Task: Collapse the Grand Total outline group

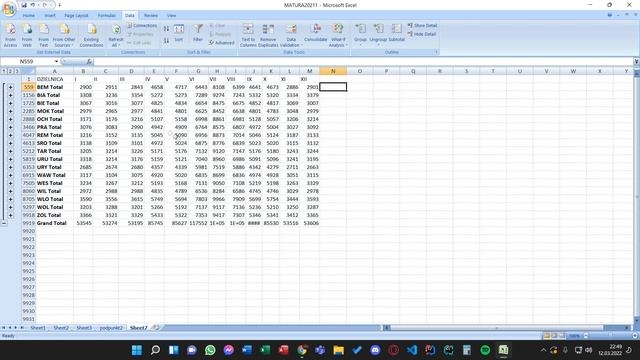Action: 4,223
